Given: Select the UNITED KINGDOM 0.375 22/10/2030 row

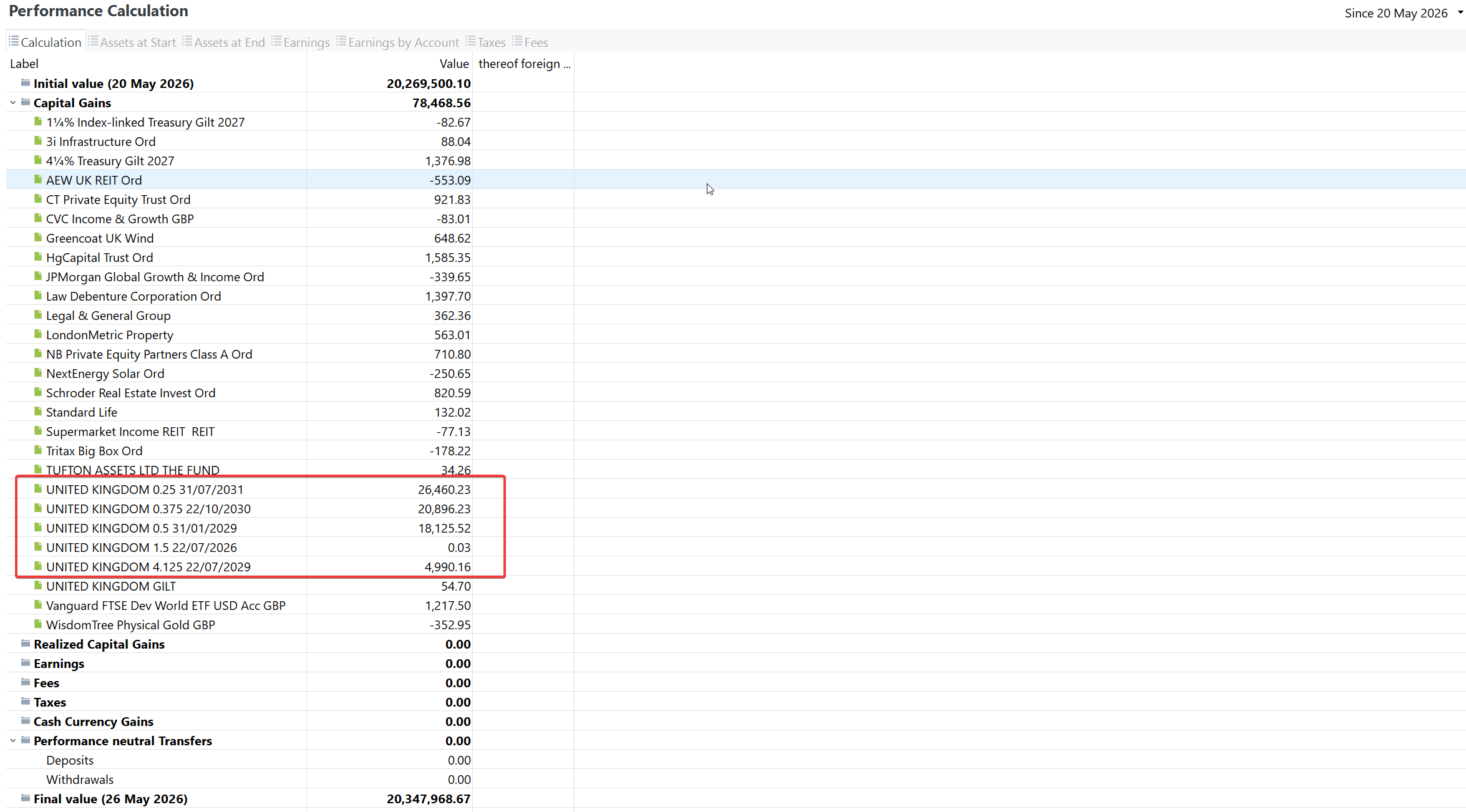Looking at the screenshot, I should coord(735,508).
